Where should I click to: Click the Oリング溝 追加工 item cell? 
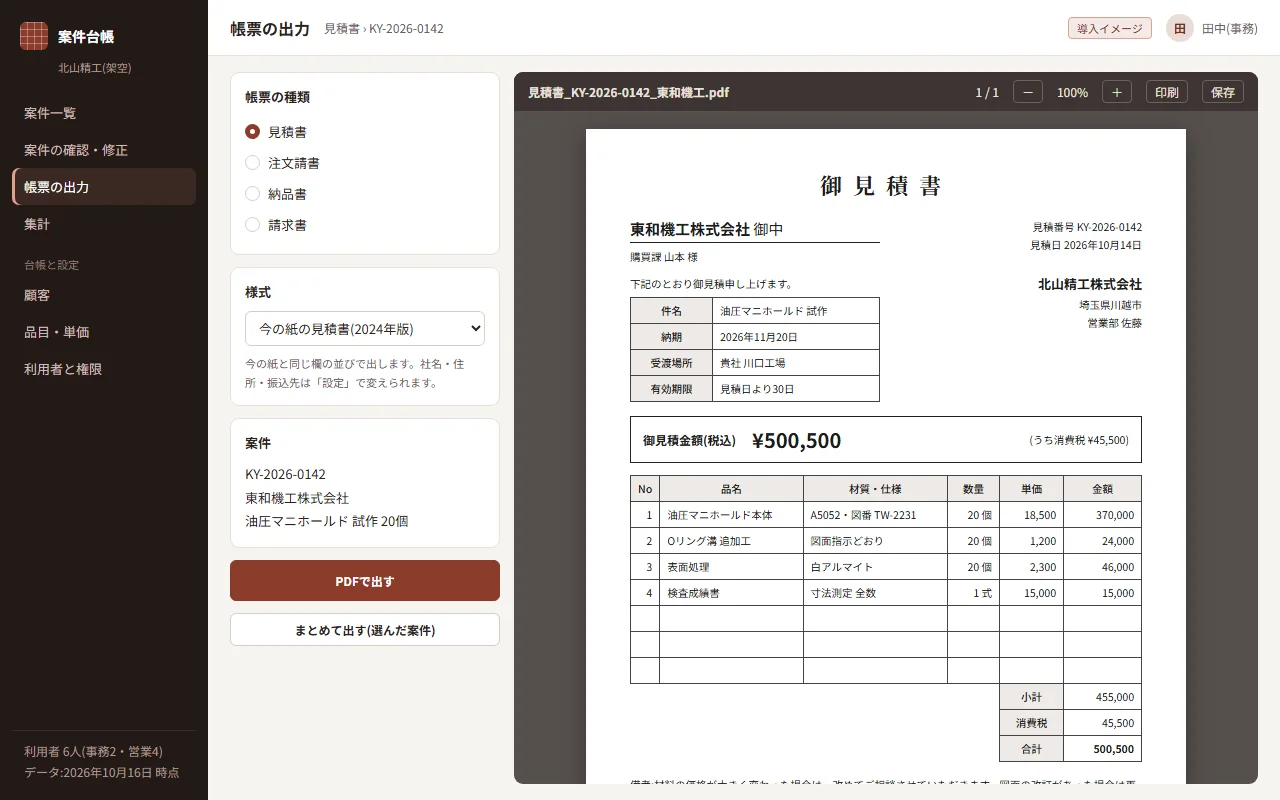coord(731,541)
